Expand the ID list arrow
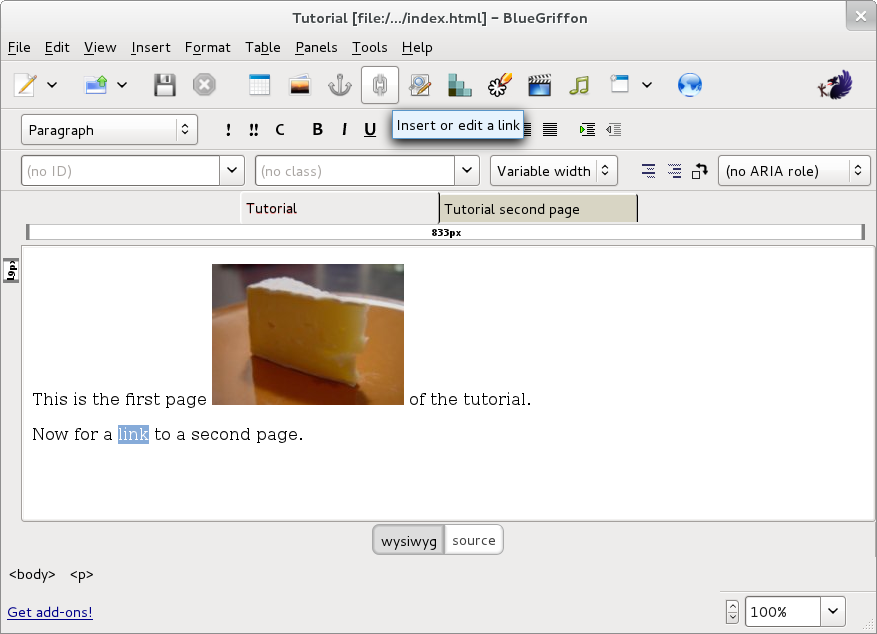Viewport: 877px width, 634px height. (232, 171)
